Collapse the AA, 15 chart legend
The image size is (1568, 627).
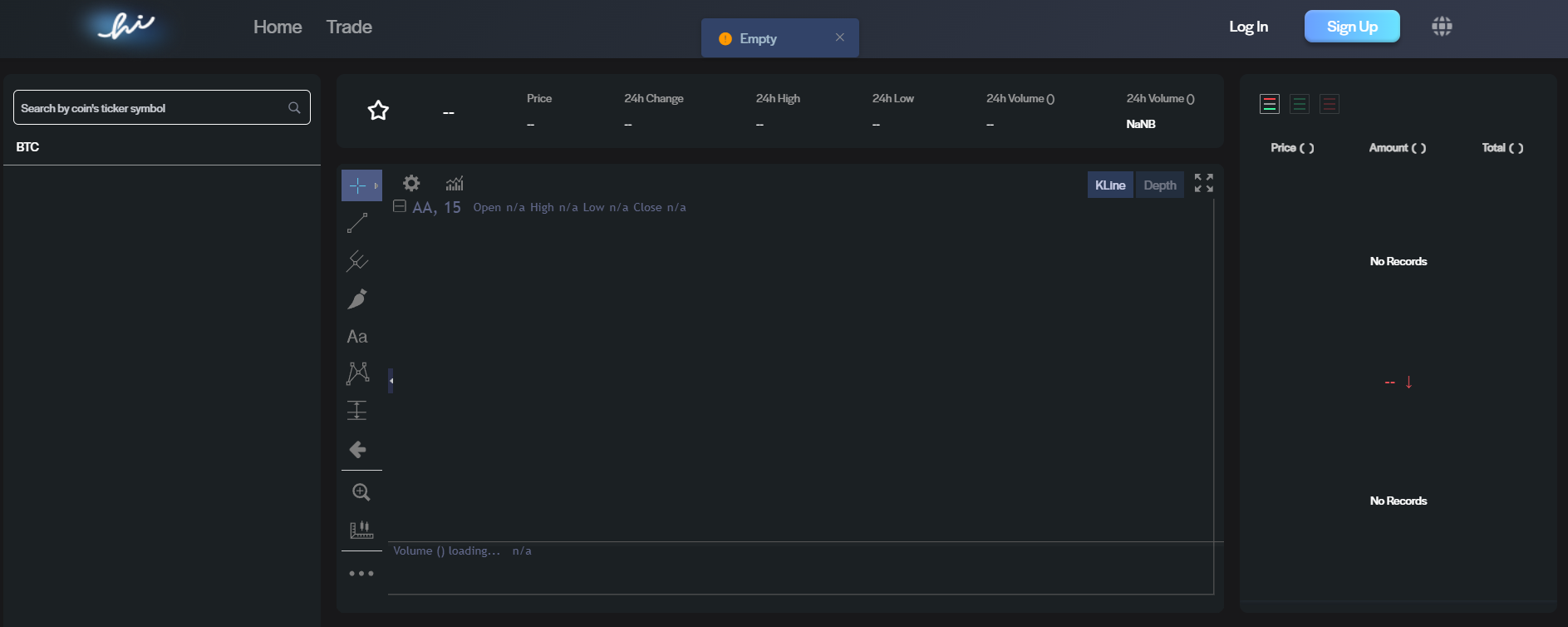pyautogui.click(x=400, y=206)
